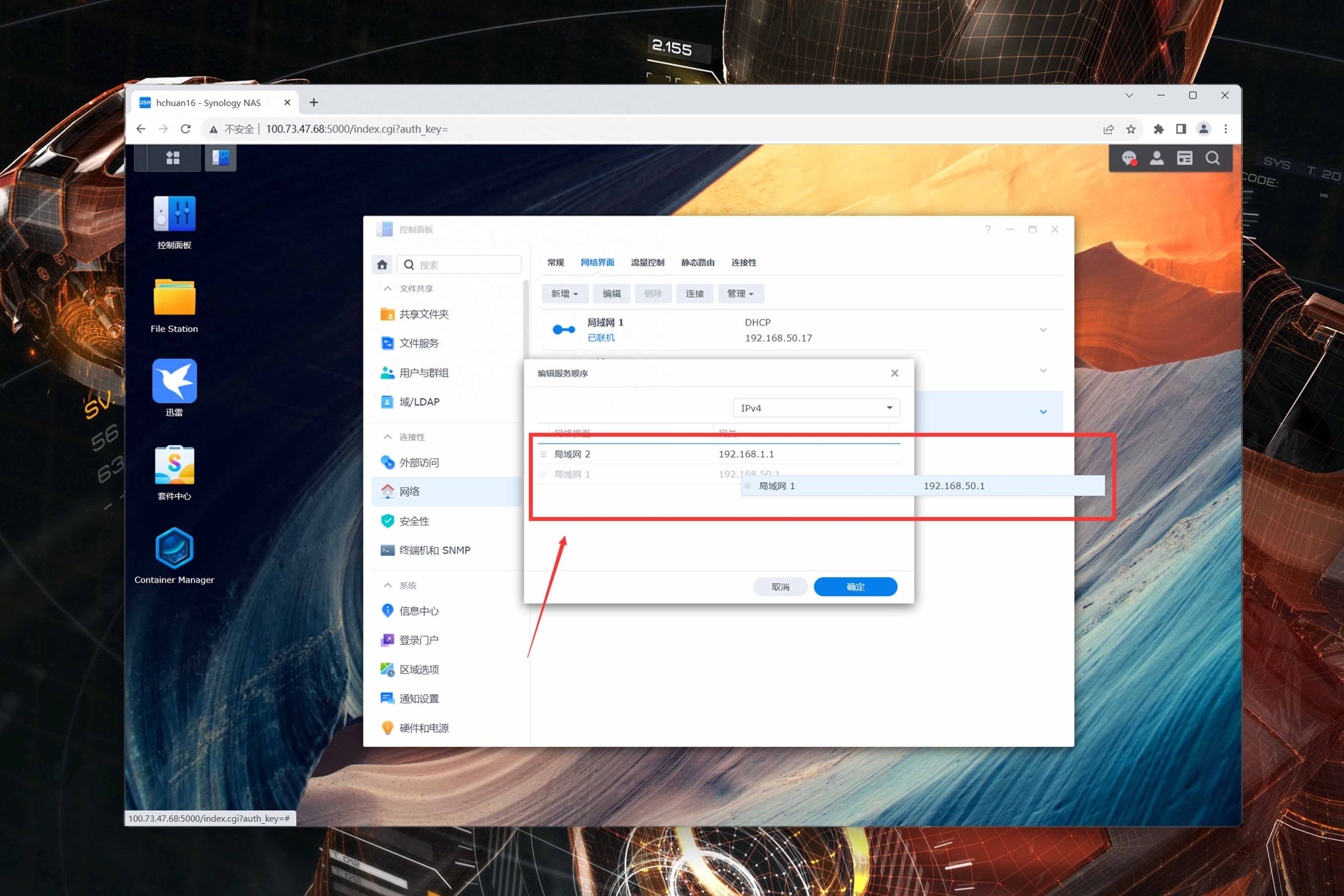Open the widgets panel icon
The image size is (1344, 896).
point(1185,158)
